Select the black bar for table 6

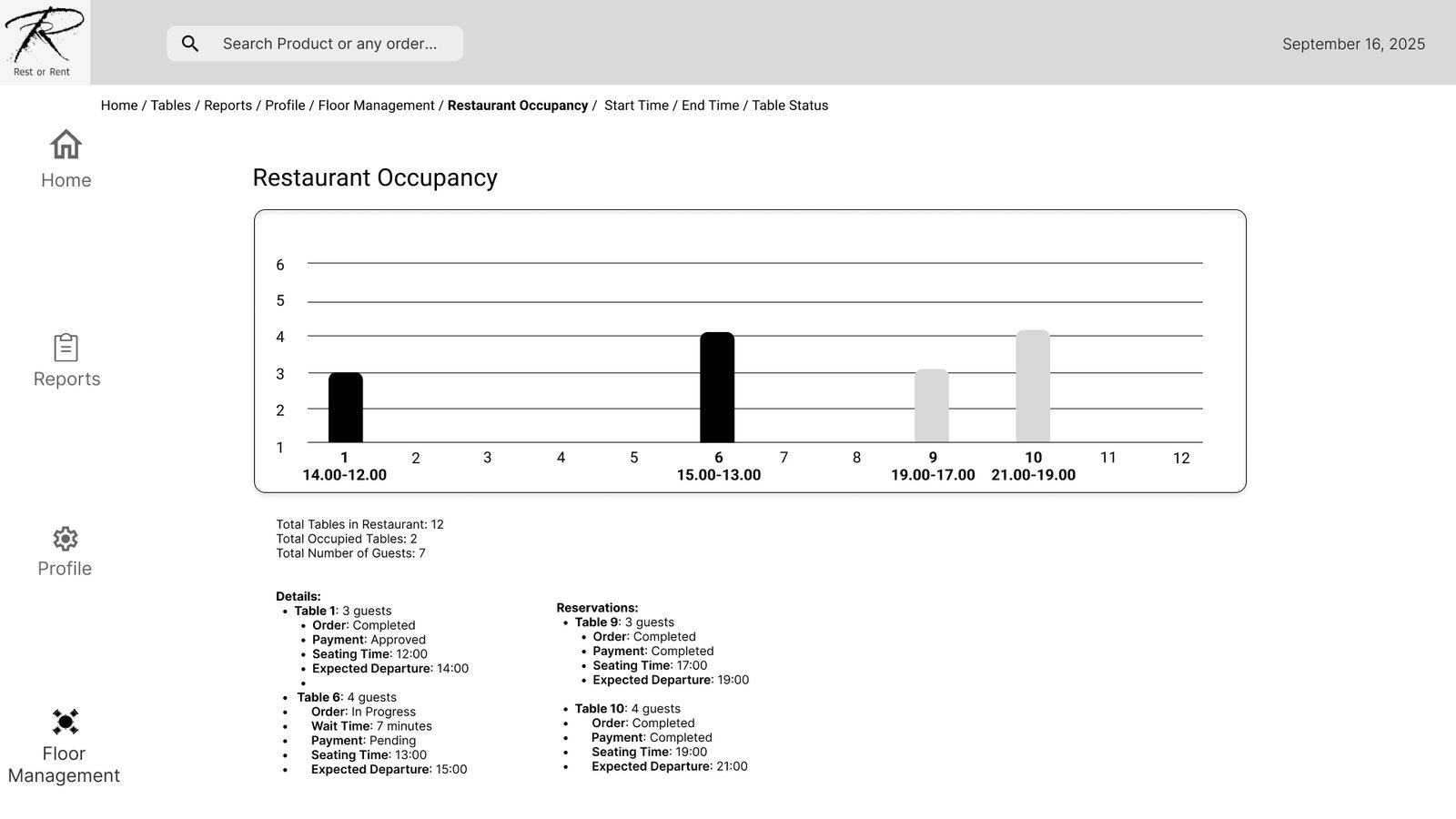point(717,388)
